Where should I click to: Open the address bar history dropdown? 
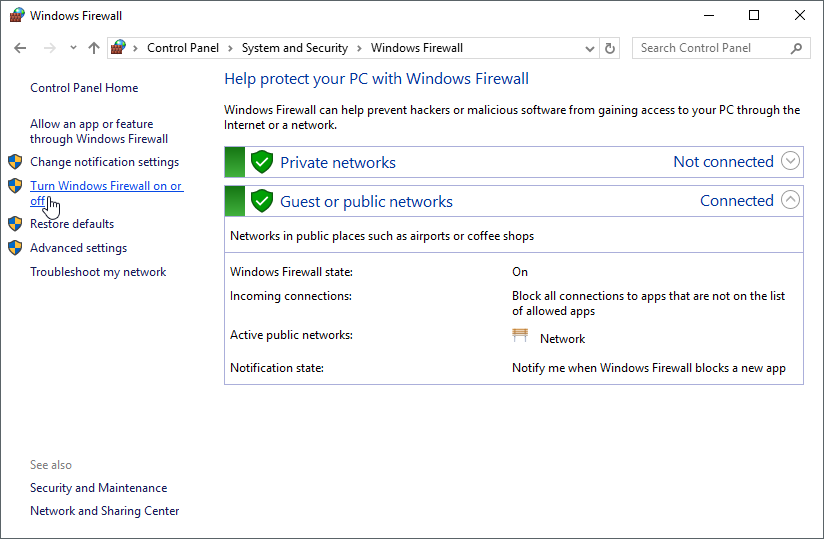tap(590, 48)
